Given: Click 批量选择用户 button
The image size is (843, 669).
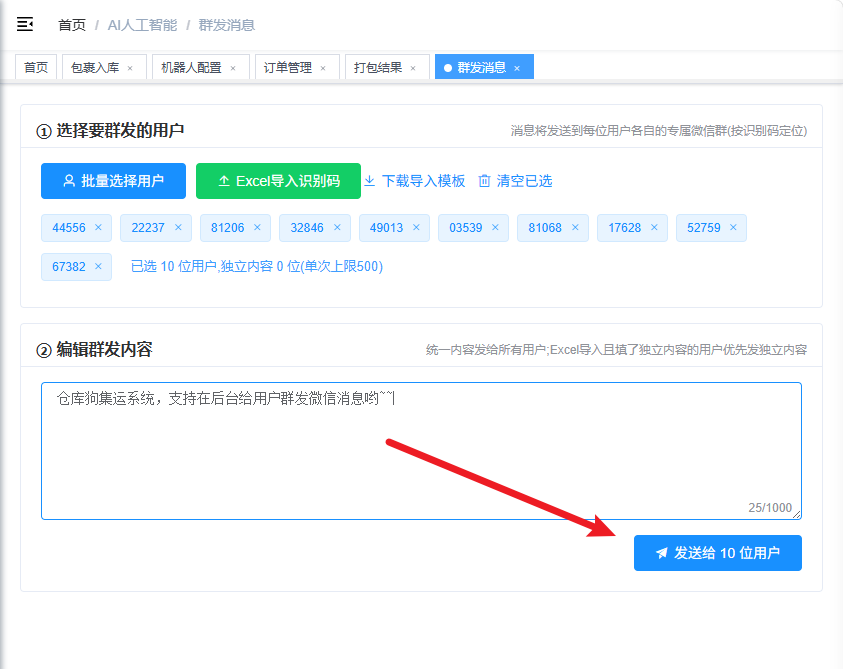Looking at the screenshot, I should 113,181.
